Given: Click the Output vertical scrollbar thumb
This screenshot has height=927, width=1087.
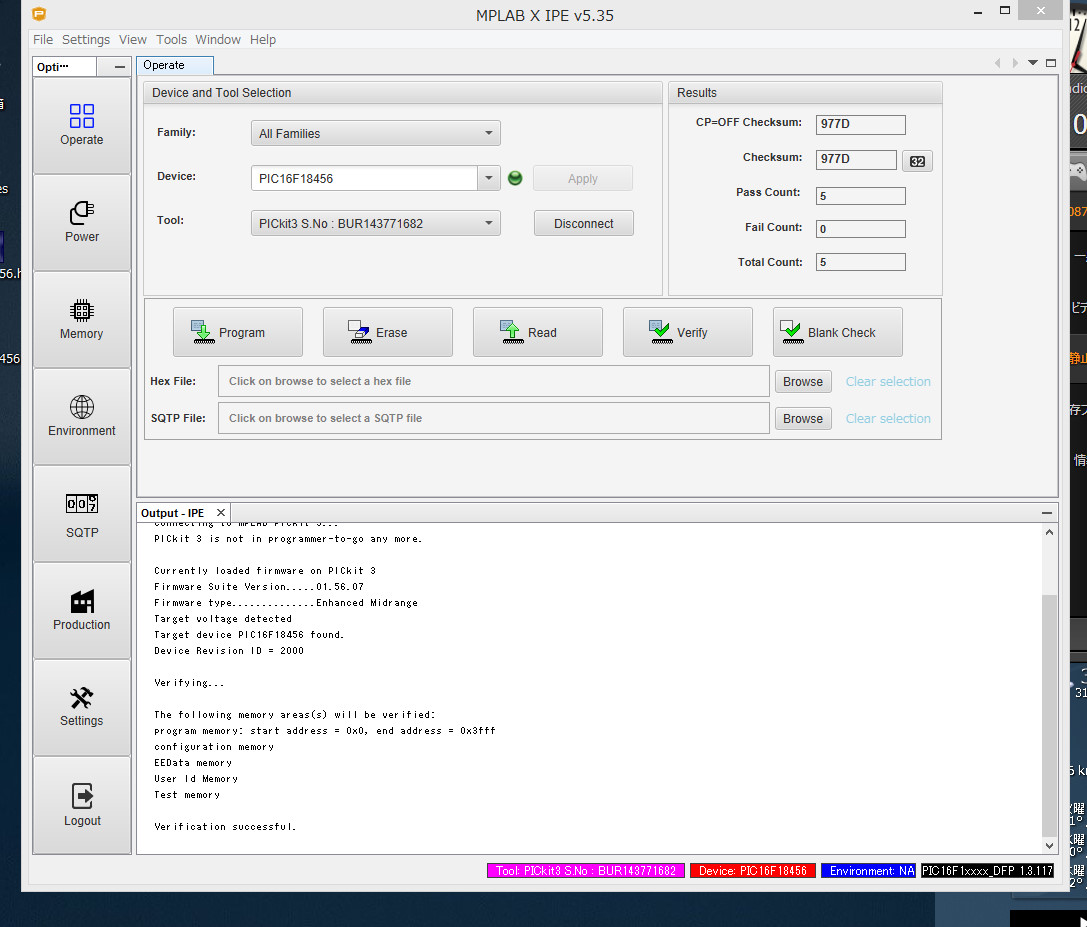Looking at the screenshot, I should (1050, 715).
